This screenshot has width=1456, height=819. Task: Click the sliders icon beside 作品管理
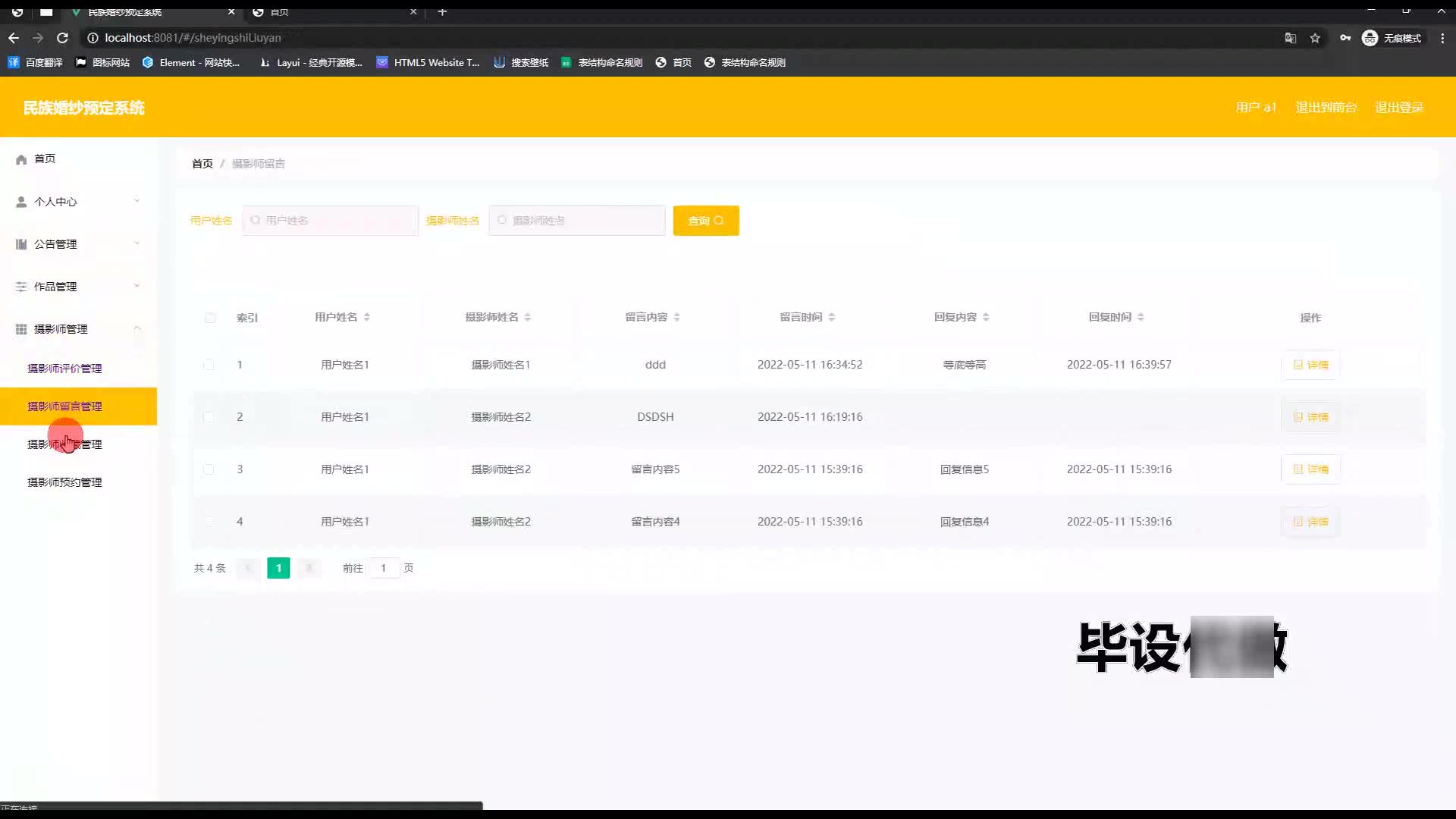[x=21, y=287]
